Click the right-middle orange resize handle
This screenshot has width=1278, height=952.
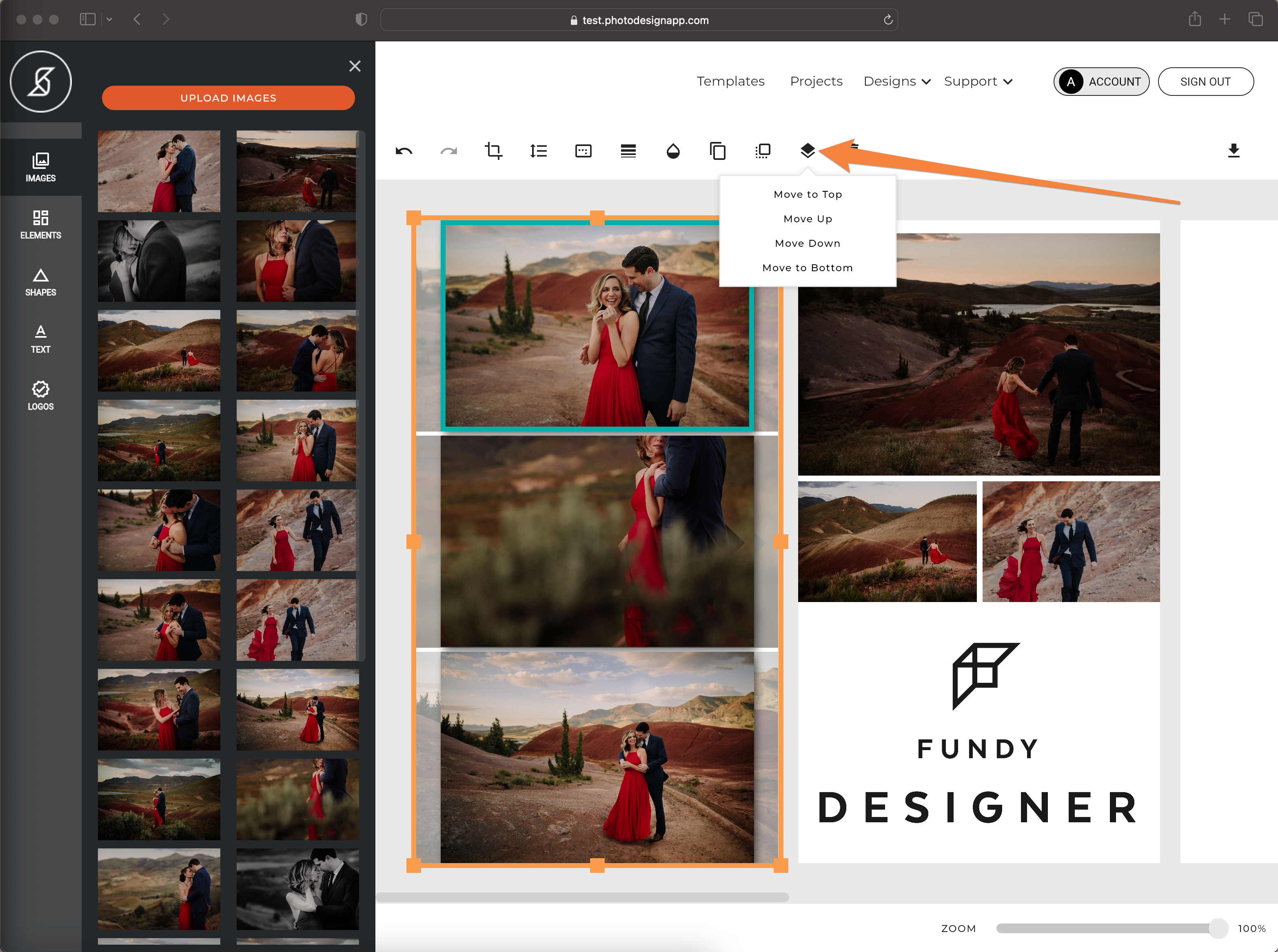pyautogui.click(x=781, y=541)
